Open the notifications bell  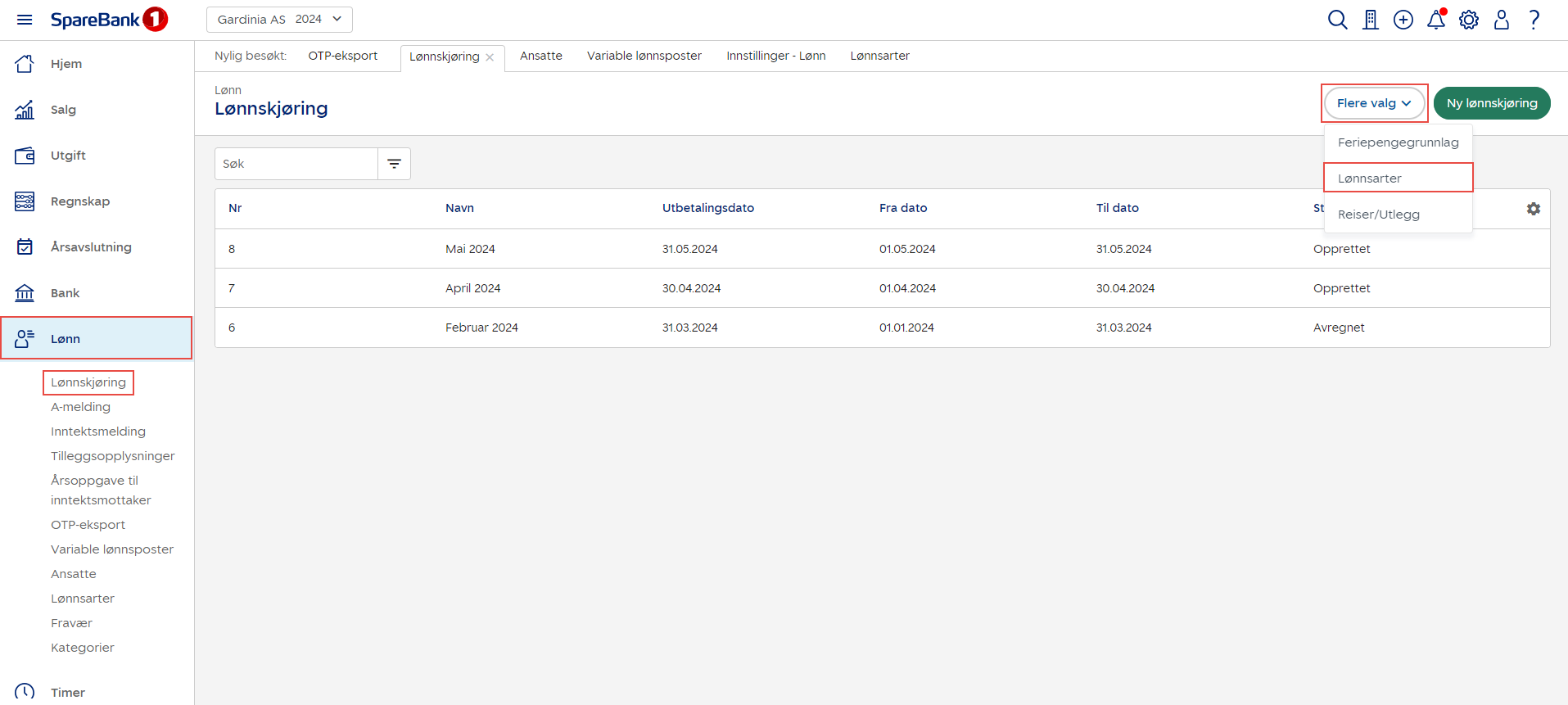click(x=1436, y=20)
